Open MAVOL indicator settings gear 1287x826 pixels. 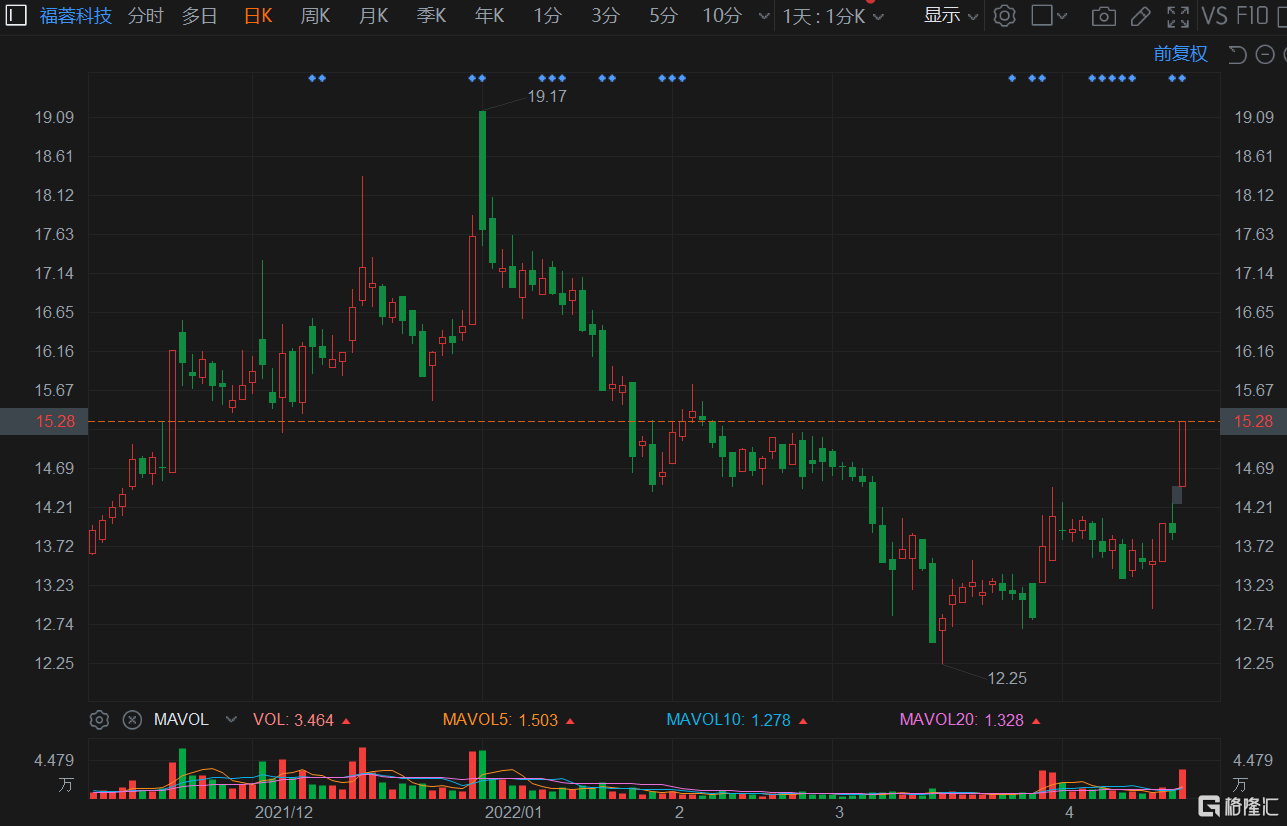[x=99, y=720]
